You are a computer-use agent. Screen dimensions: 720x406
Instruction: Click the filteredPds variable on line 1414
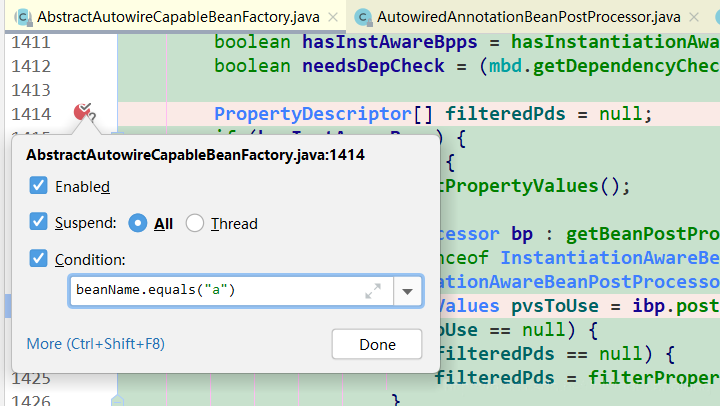(505, 113)
